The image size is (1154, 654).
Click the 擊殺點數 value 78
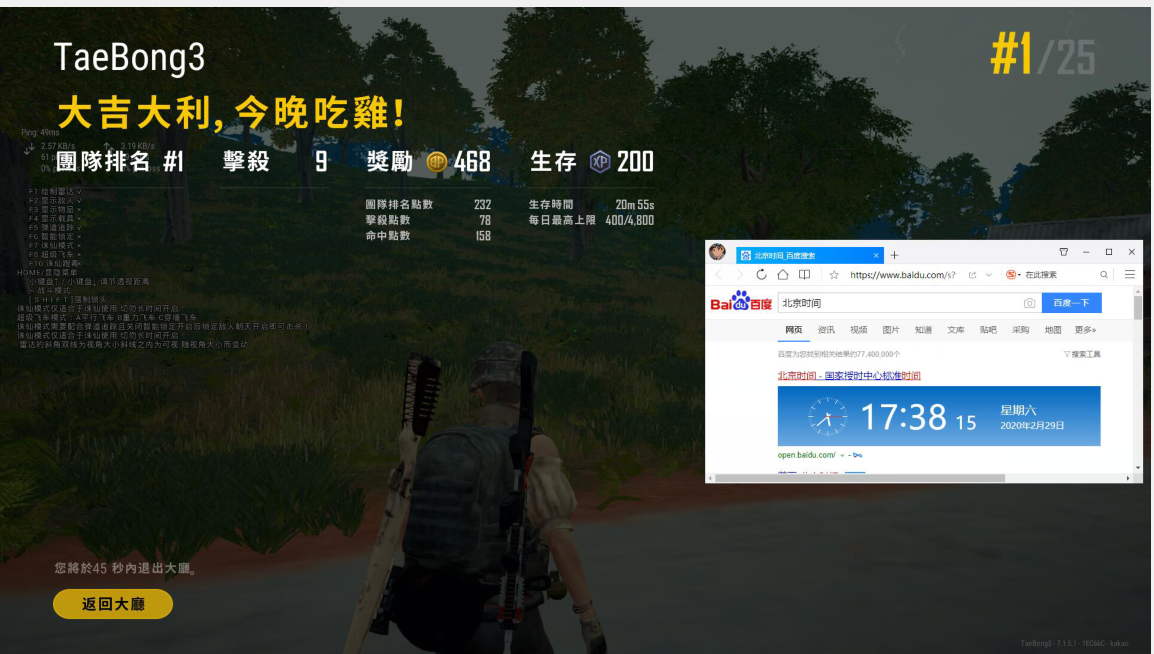tap(485, 220)
